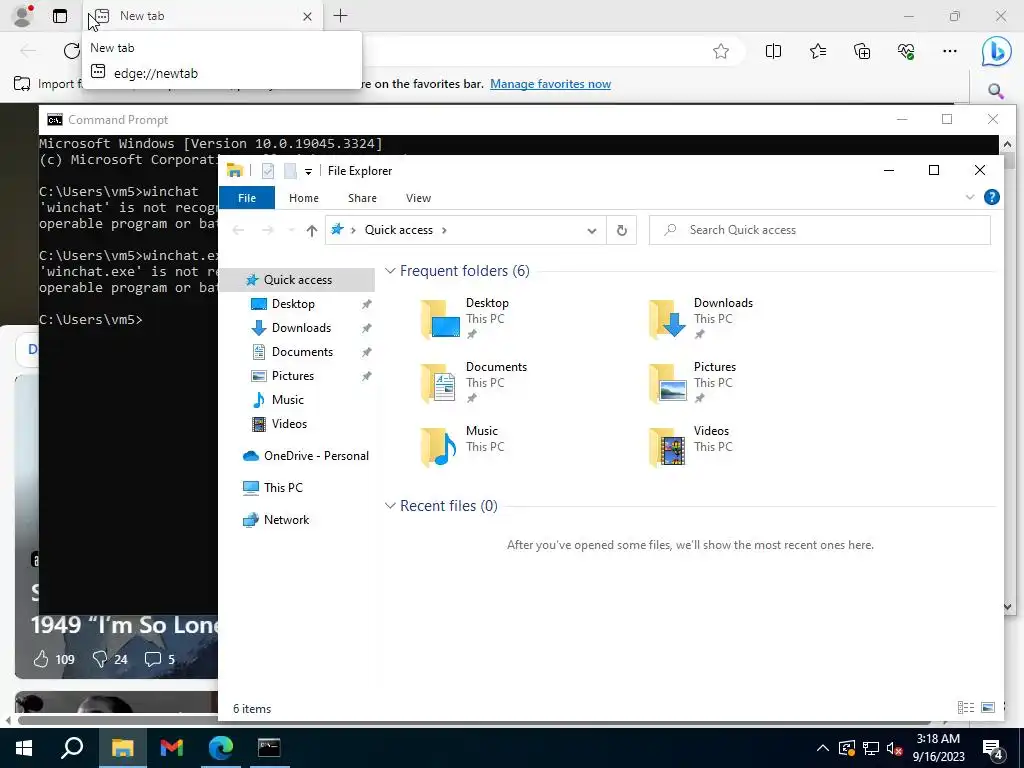Open Microsoft Edge from the taskbar

click(x=221, y=748)
